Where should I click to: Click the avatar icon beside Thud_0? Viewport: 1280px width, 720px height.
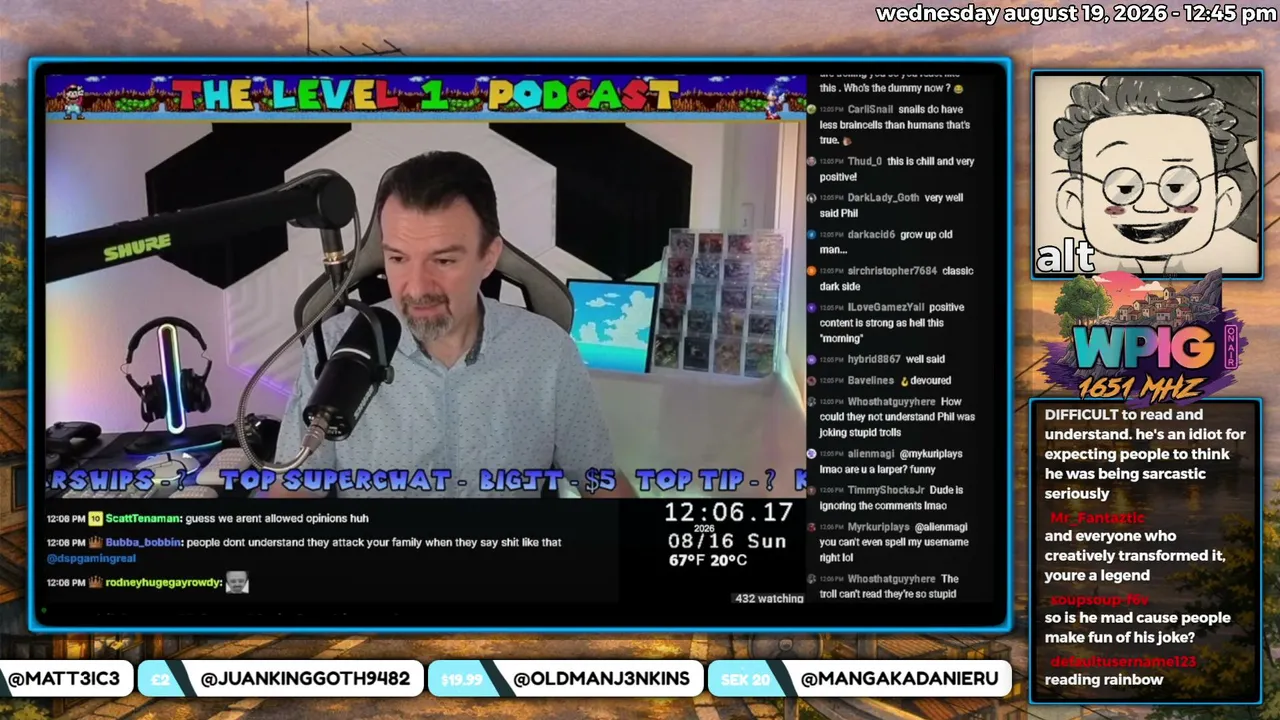coord(811,162)
